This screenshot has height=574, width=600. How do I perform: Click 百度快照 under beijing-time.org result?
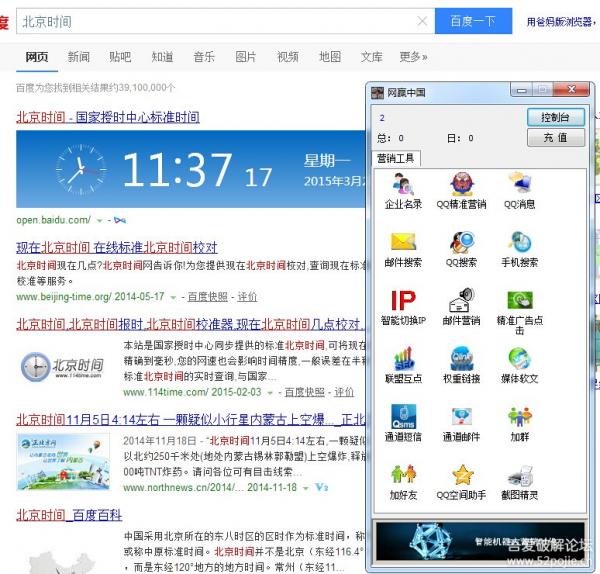[207, 297]
